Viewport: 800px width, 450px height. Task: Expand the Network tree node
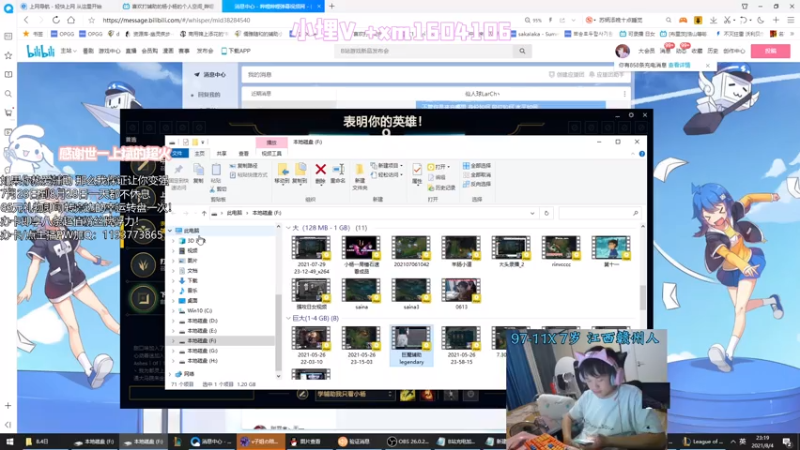tap(170, 374)
